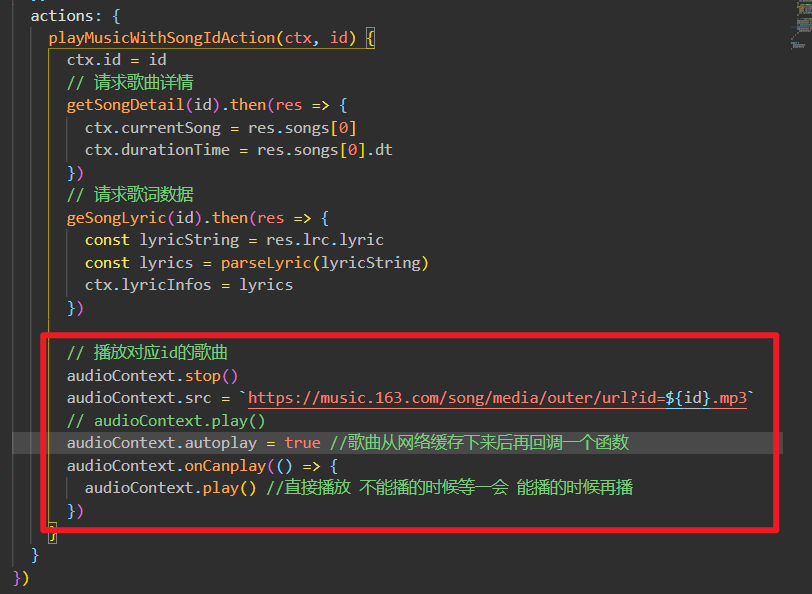The width and height of the screenshot is (812, 594).
Task: Click the line 'ctx.durationTime = res.songs[0].dt'
Action: click(x=239, y=150)
